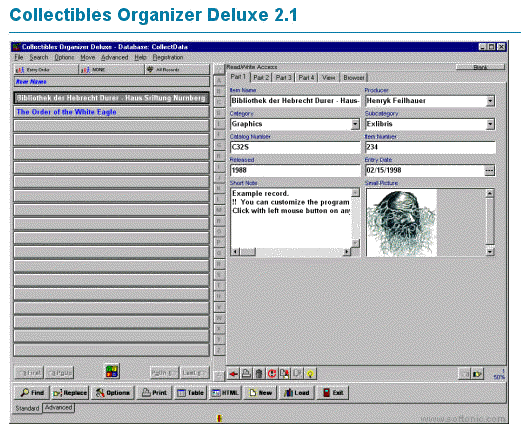Open the Registration menu
Image resolution: width=521 pixels, height=437 pixels.
click(x=168, y=57)
